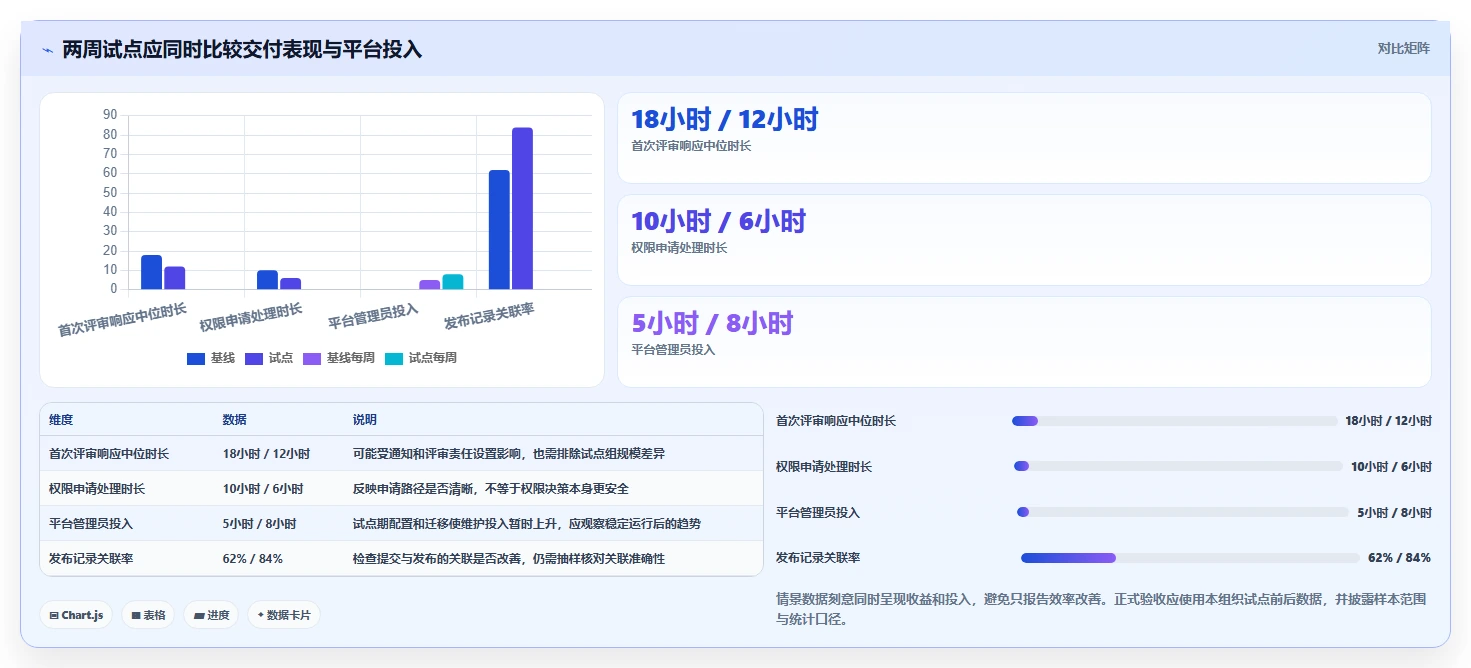Click the 试点 bar for 首次评审响应中位时长 in chart
1471x668 pixels.
[x=175, y=278]
